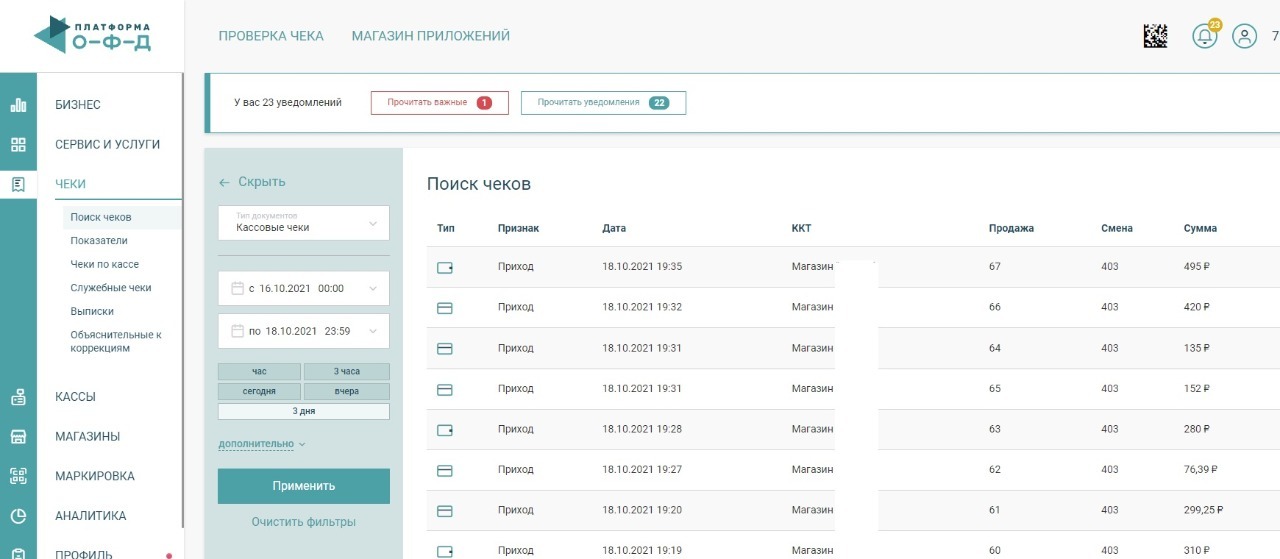The height and width of the screenshot is (559, 1280).
Task: Open the "Тип документов" dropdown
Action: point(303,223)
